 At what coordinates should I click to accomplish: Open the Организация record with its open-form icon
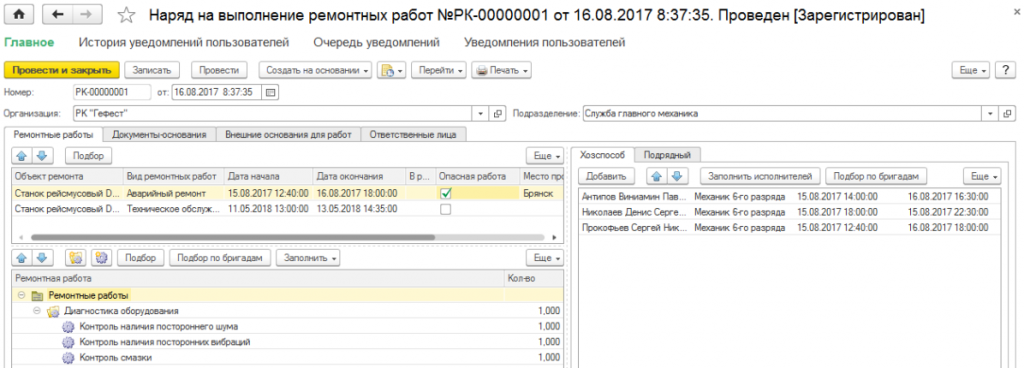click(498, 114)
